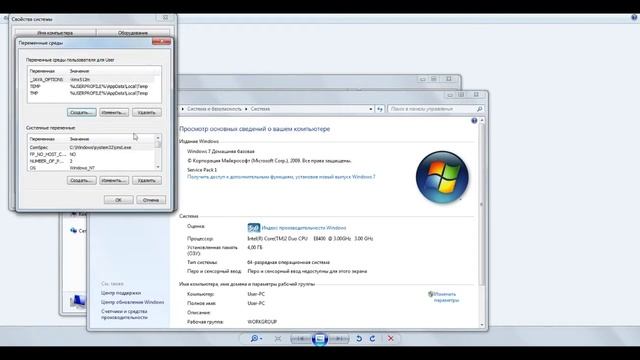Go to the previous picture in viewer
Screen dimensions: 640x360
coord(300,339)
